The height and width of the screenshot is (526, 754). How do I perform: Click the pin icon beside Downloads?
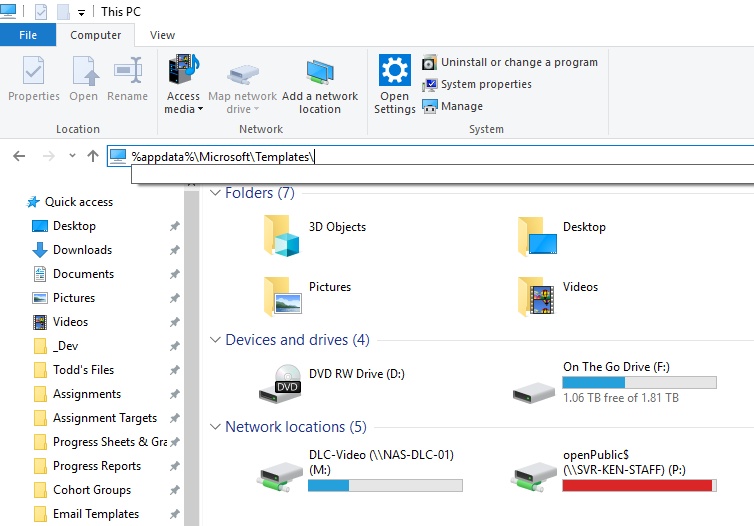point(175,250)
